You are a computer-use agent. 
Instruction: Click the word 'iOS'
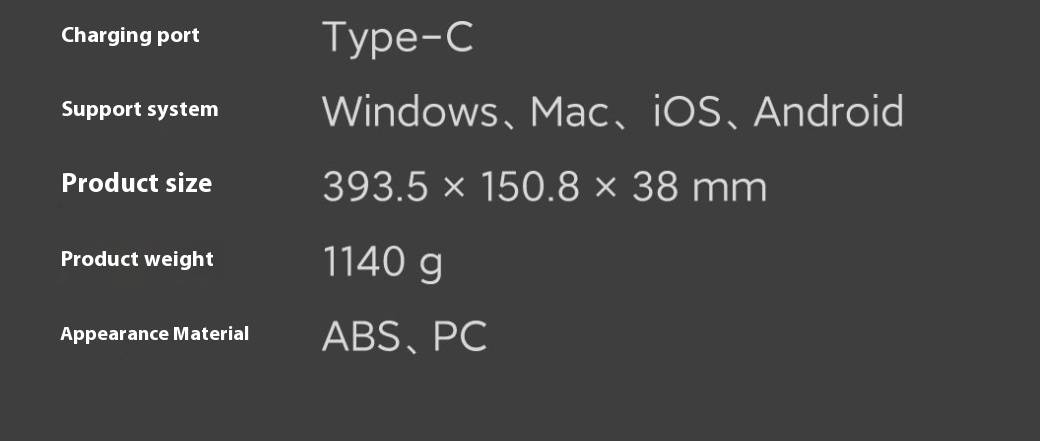coord(687,111)
